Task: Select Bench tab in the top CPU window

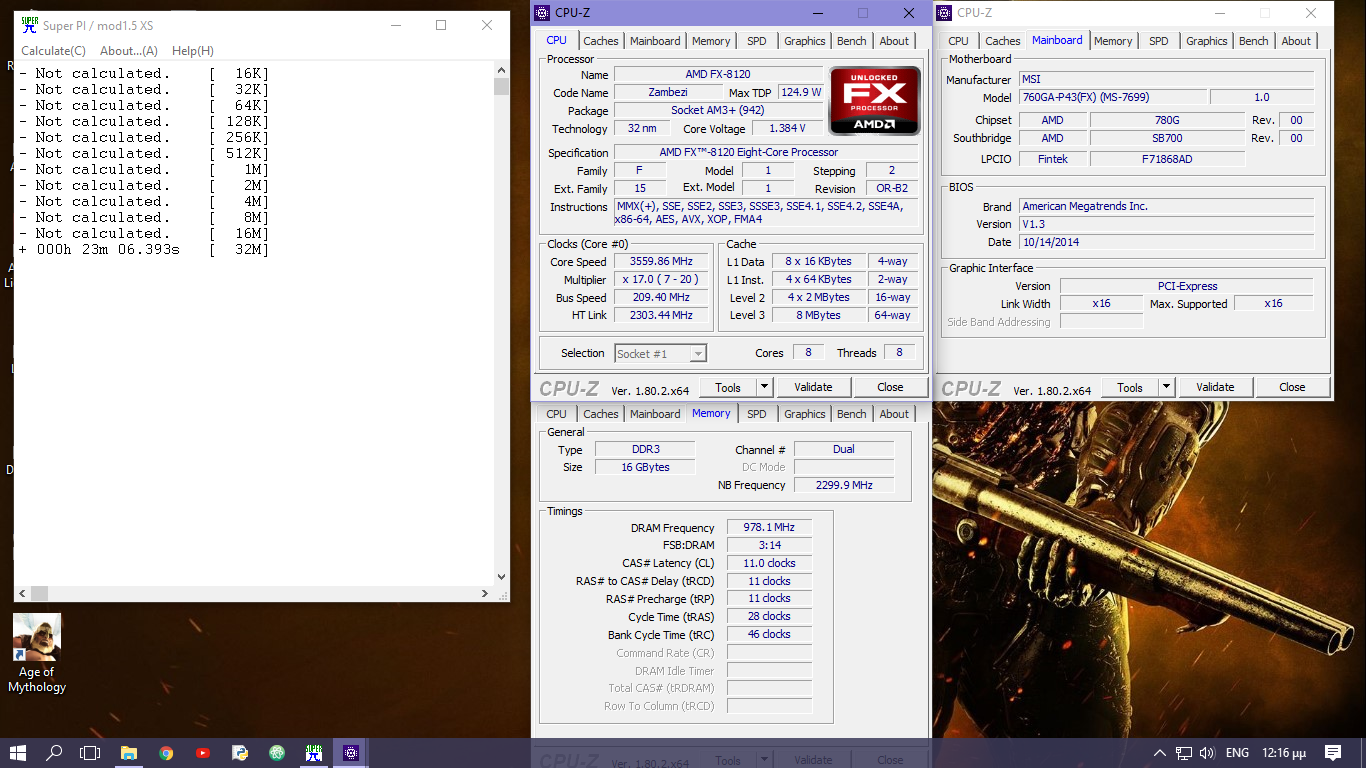Action: click(852, 41)
